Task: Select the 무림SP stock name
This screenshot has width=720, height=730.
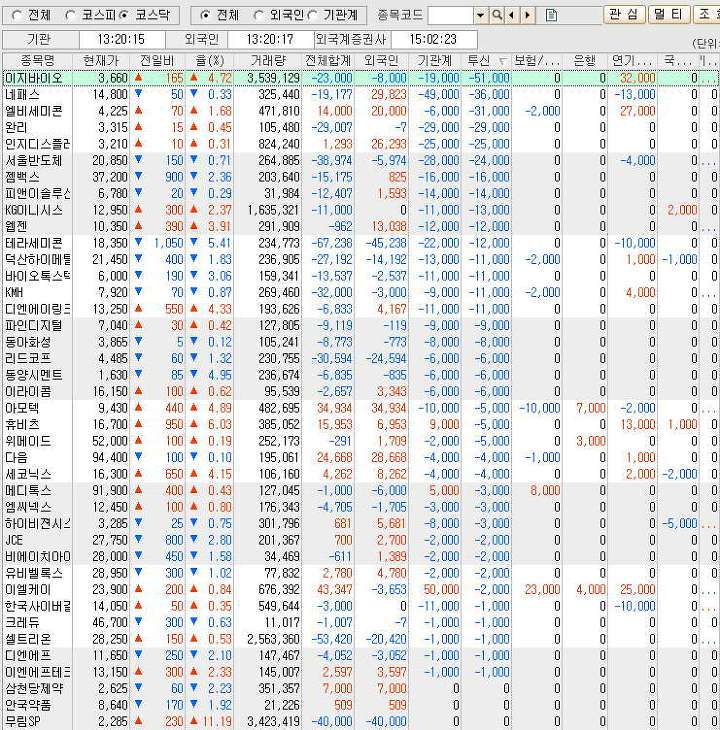Action: click(23, 722)
